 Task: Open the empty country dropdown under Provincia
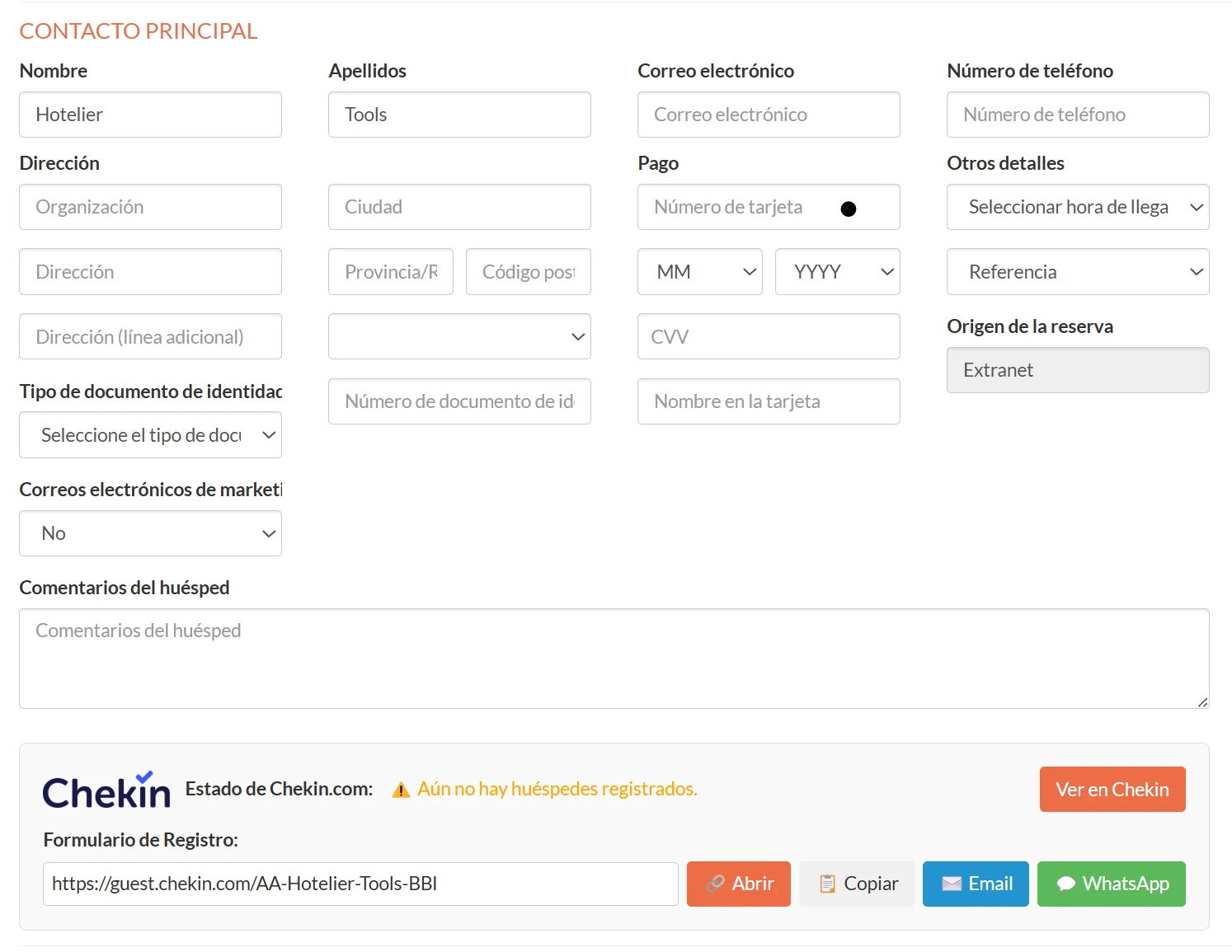459,336
